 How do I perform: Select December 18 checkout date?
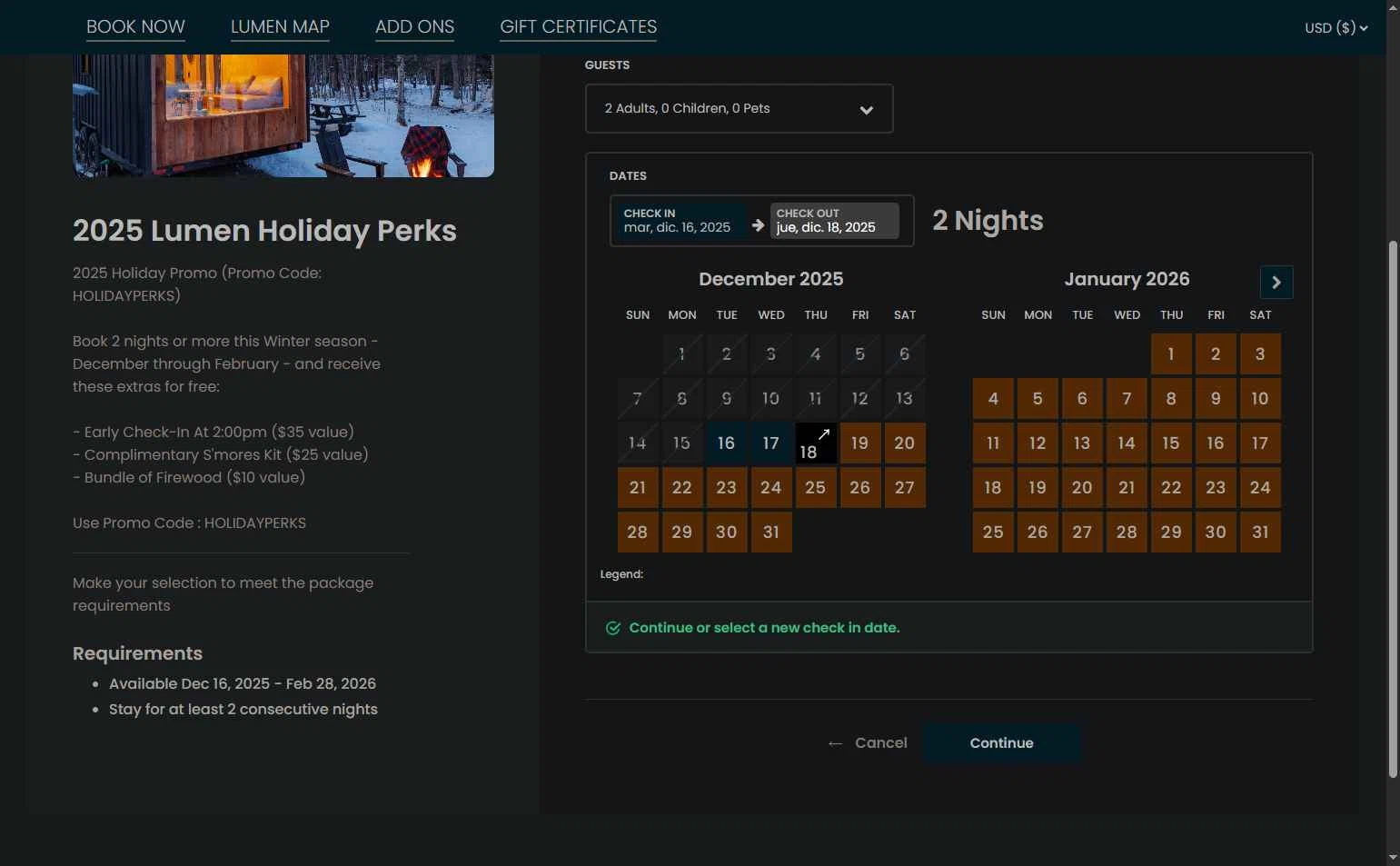816,443
